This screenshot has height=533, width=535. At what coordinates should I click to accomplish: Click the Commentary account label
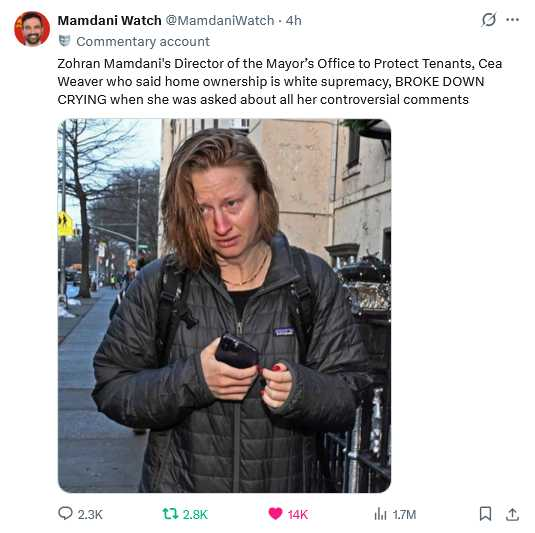tap(143, 42)
